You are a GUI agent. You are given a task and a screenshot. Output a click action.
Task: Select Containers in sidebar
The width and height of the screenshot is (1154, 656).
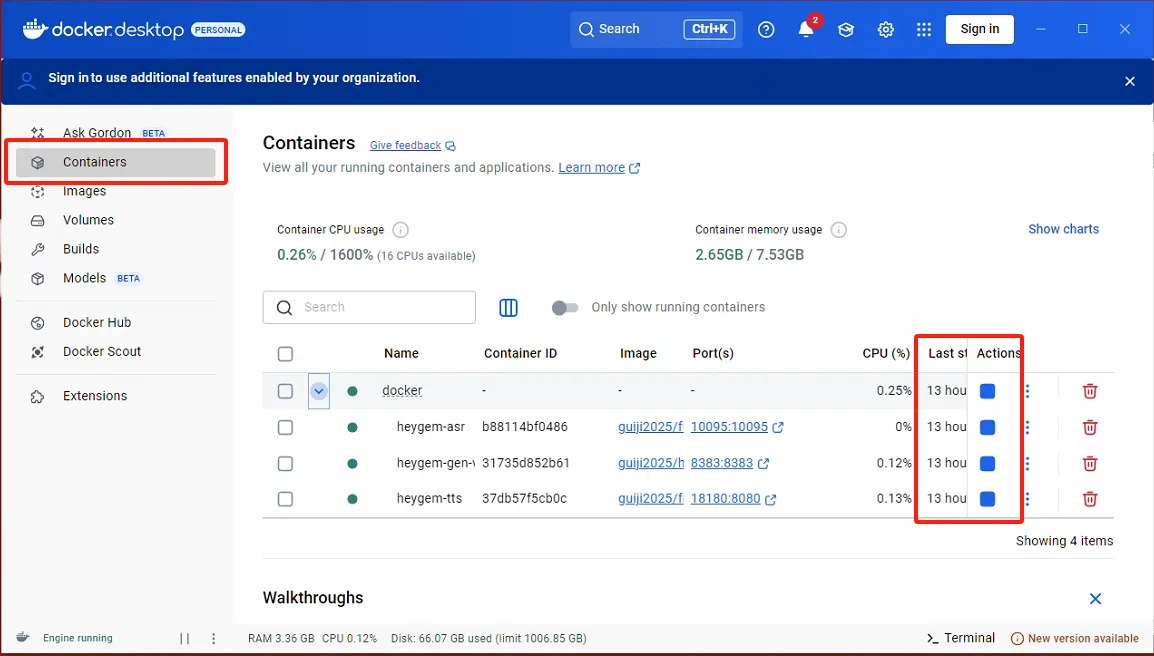pyautogui.click(x=116, y=162)
